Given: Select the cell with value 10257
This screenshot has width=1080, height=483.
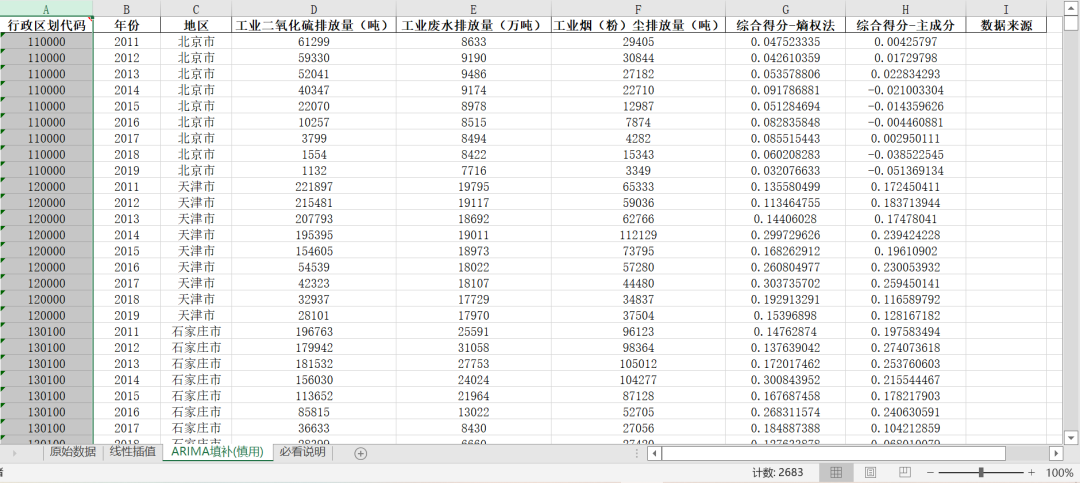Looking at the screenshot, I should point(314,122).
